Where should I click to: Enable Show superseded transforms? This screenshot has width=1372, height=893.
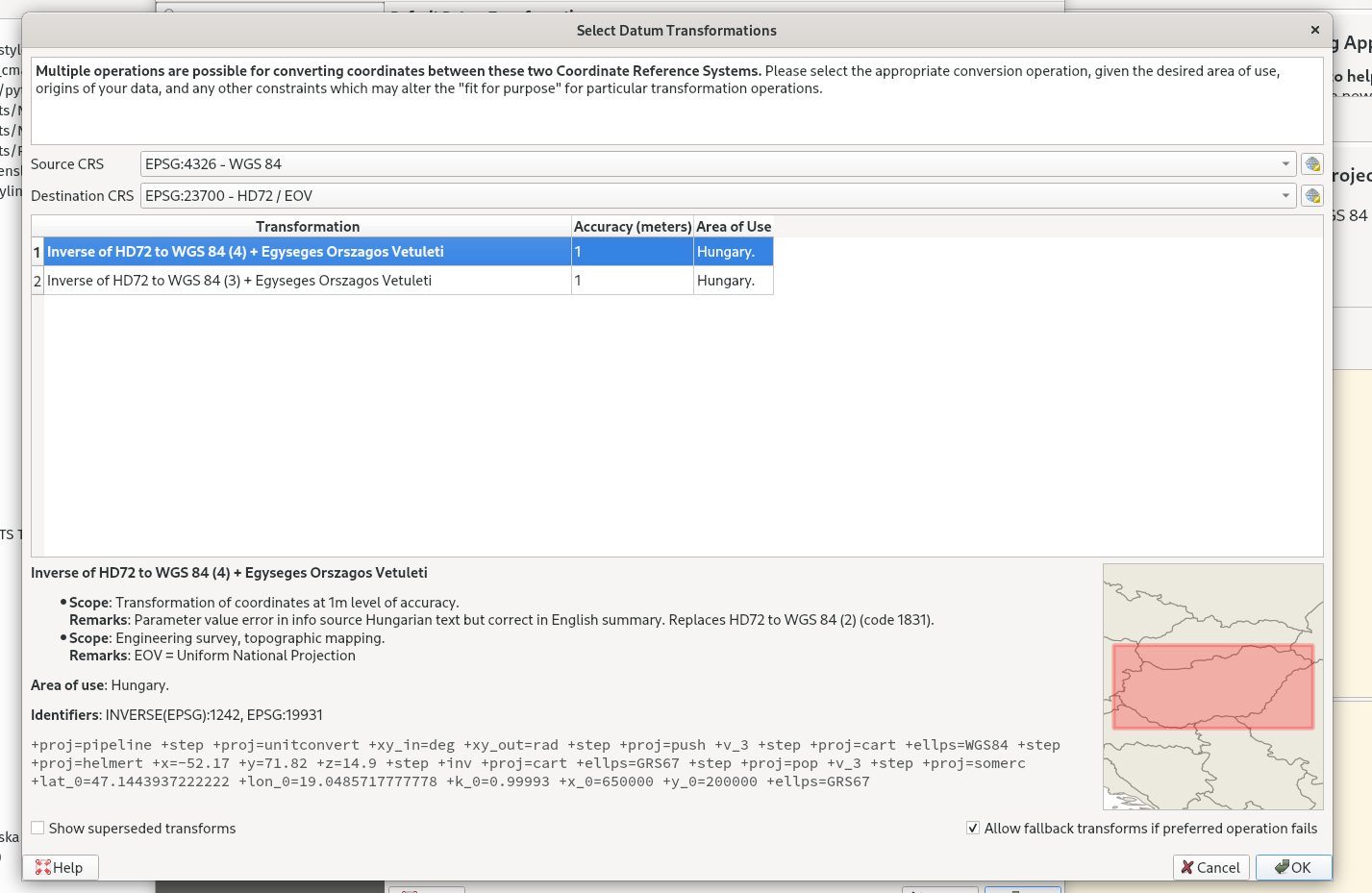(x=37, y=828)
